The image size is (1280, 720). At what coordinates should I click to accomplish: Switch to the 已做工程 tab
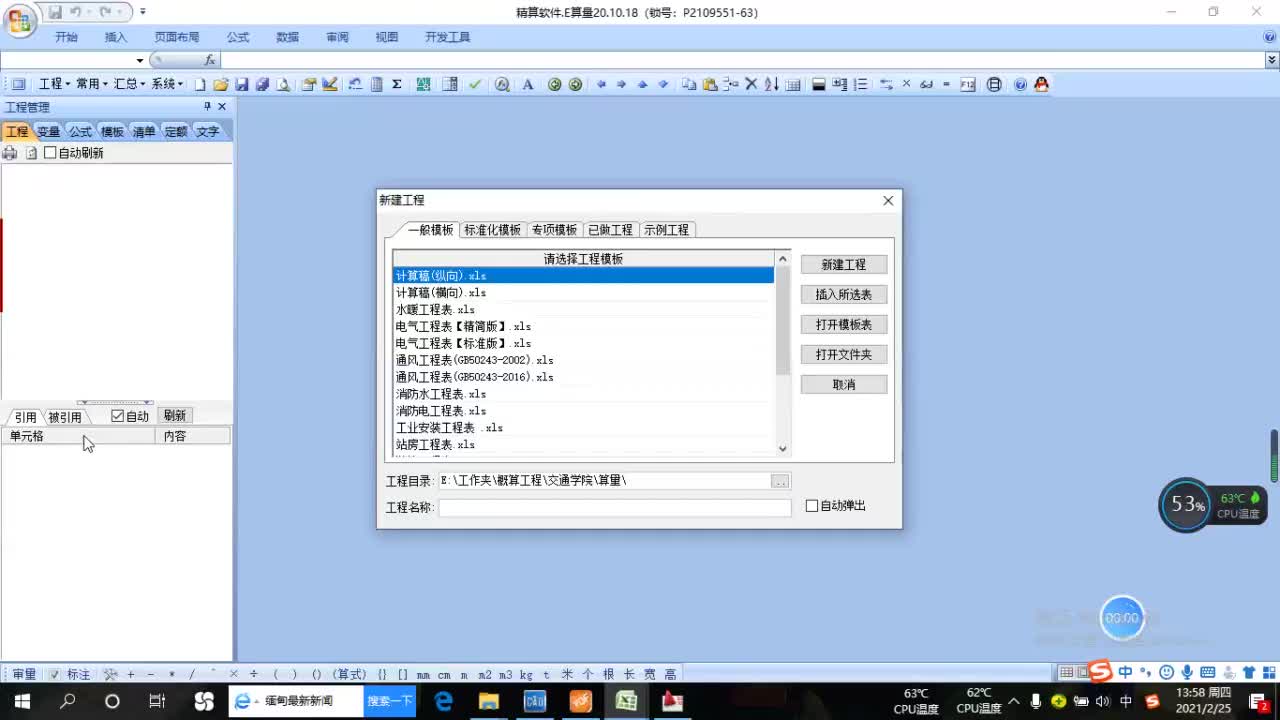[610, 230]
